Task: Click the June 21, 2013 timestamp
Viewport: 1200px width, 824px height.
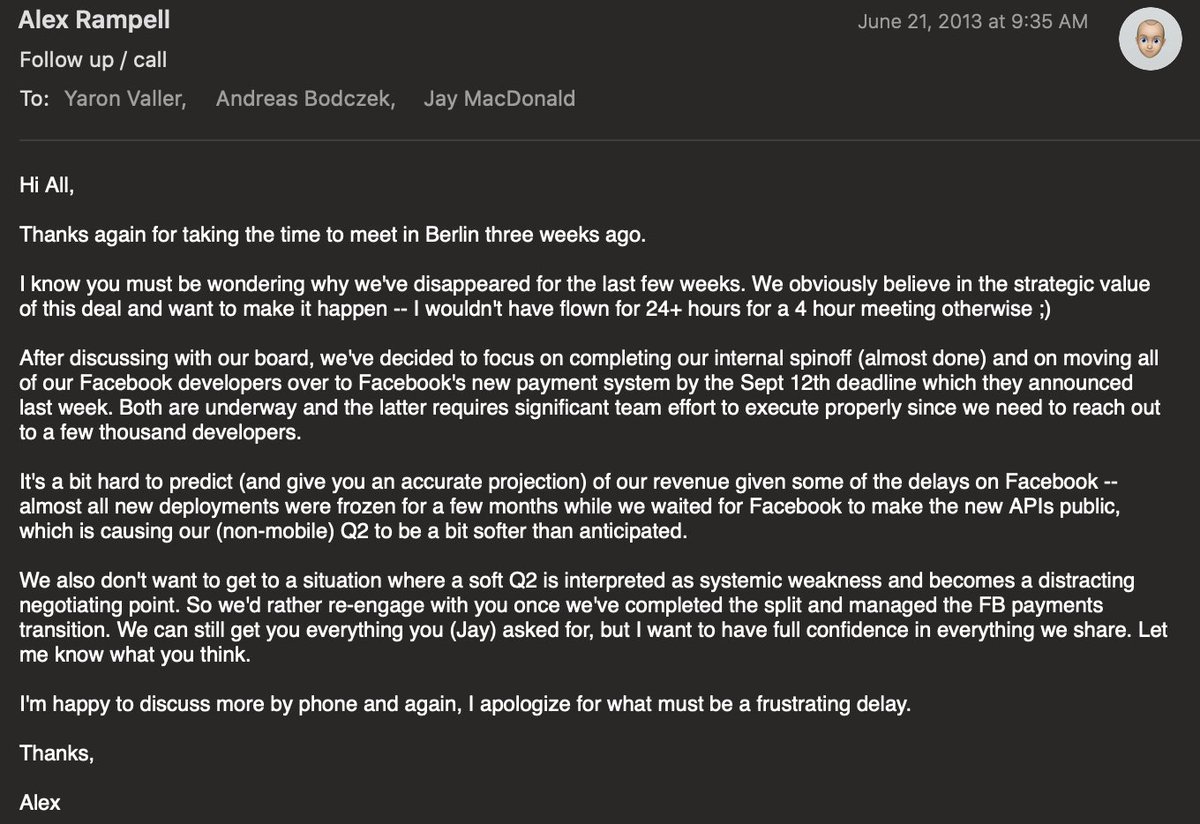Action: (972, 21)
